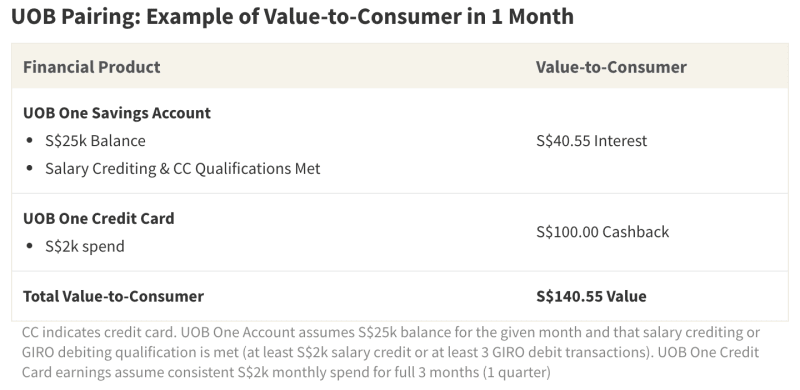Select the S$140.55 Value total cell

tap(591, 296)
